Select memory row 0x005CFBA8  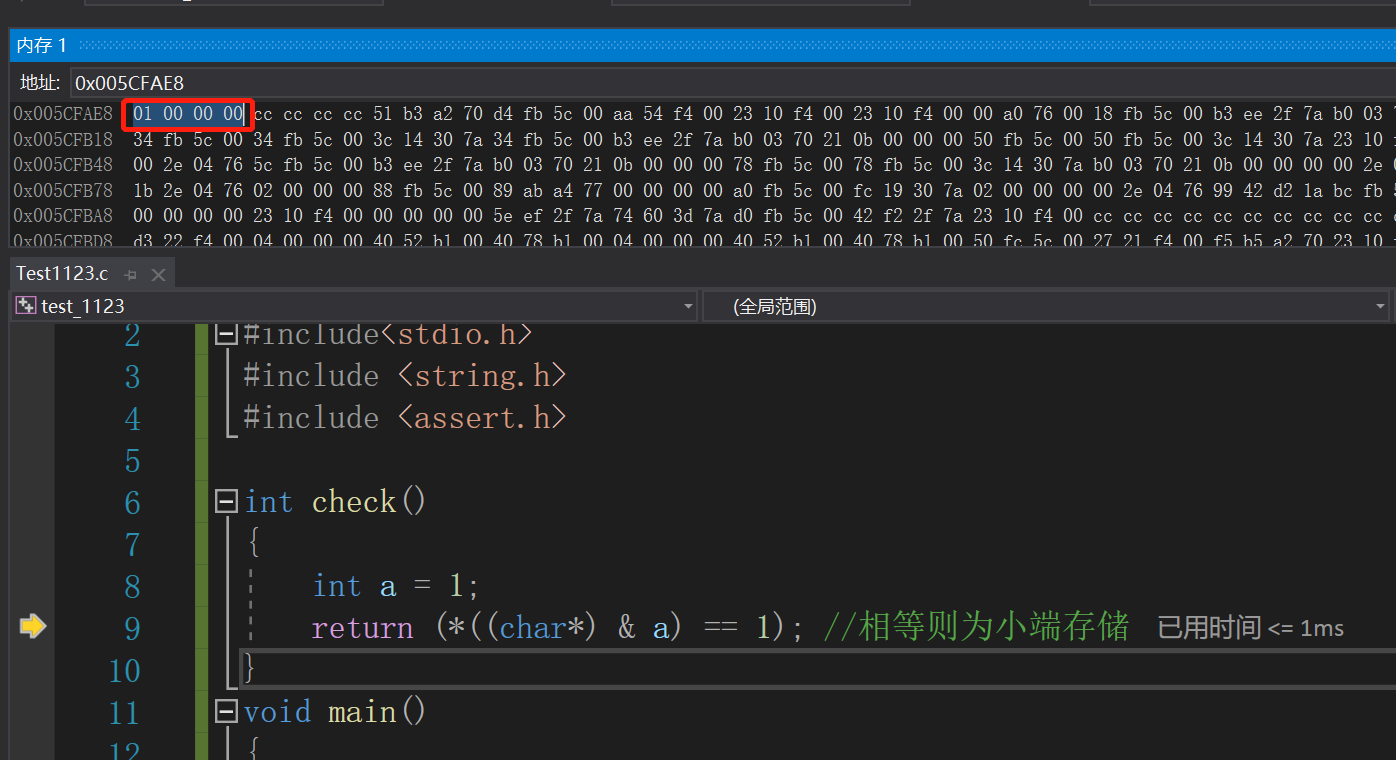click(x=704, y=214)
